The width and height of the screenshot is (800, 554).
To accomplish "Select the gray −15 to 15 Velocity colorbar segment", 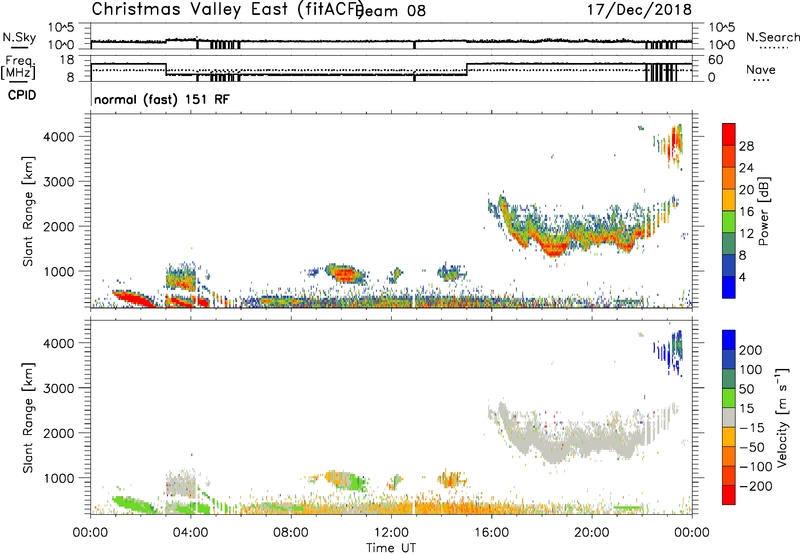I will [729, 418].
